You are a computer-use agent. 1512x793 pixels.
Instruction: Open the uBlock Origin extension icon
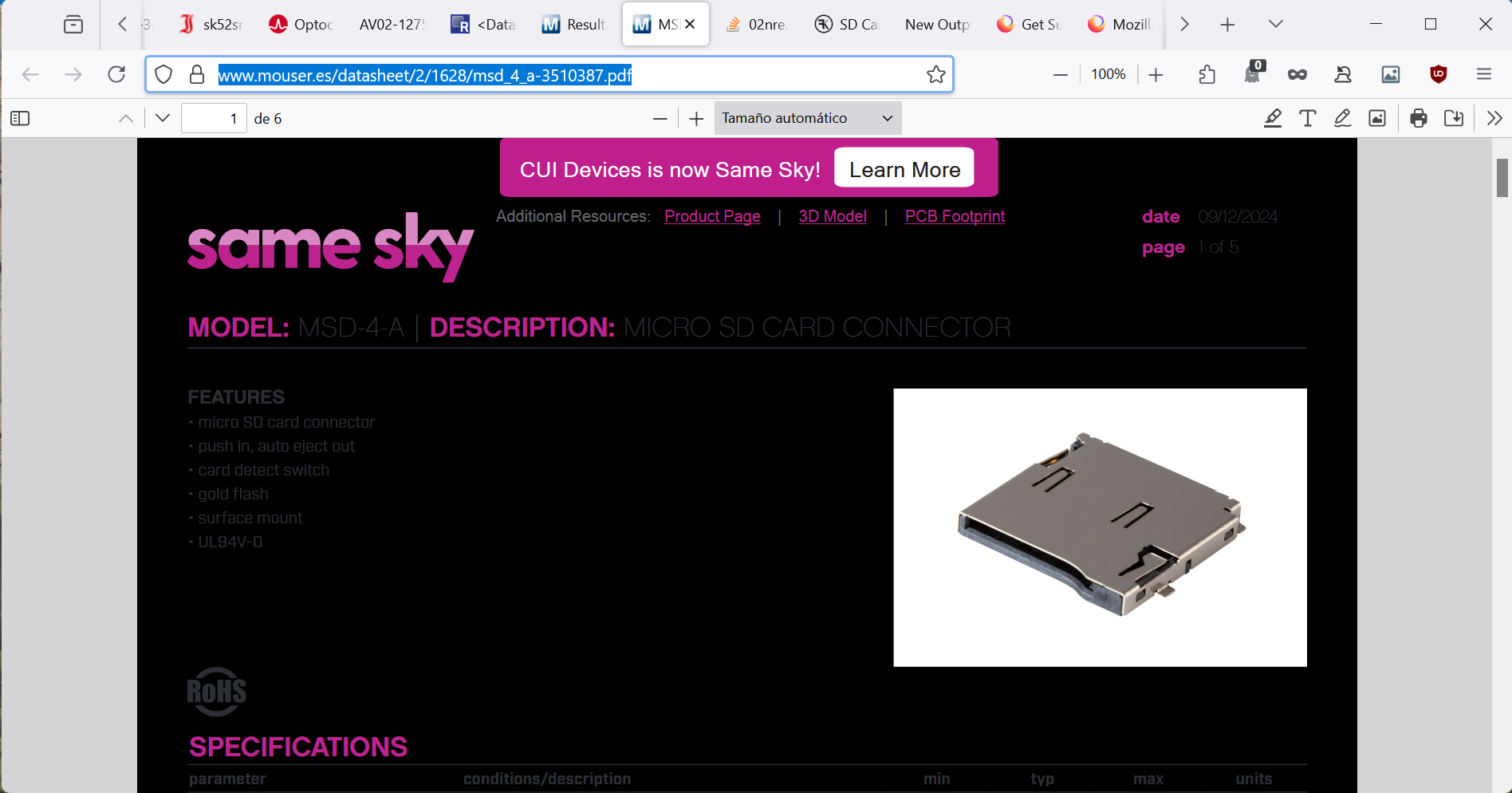click(1439, 74)
